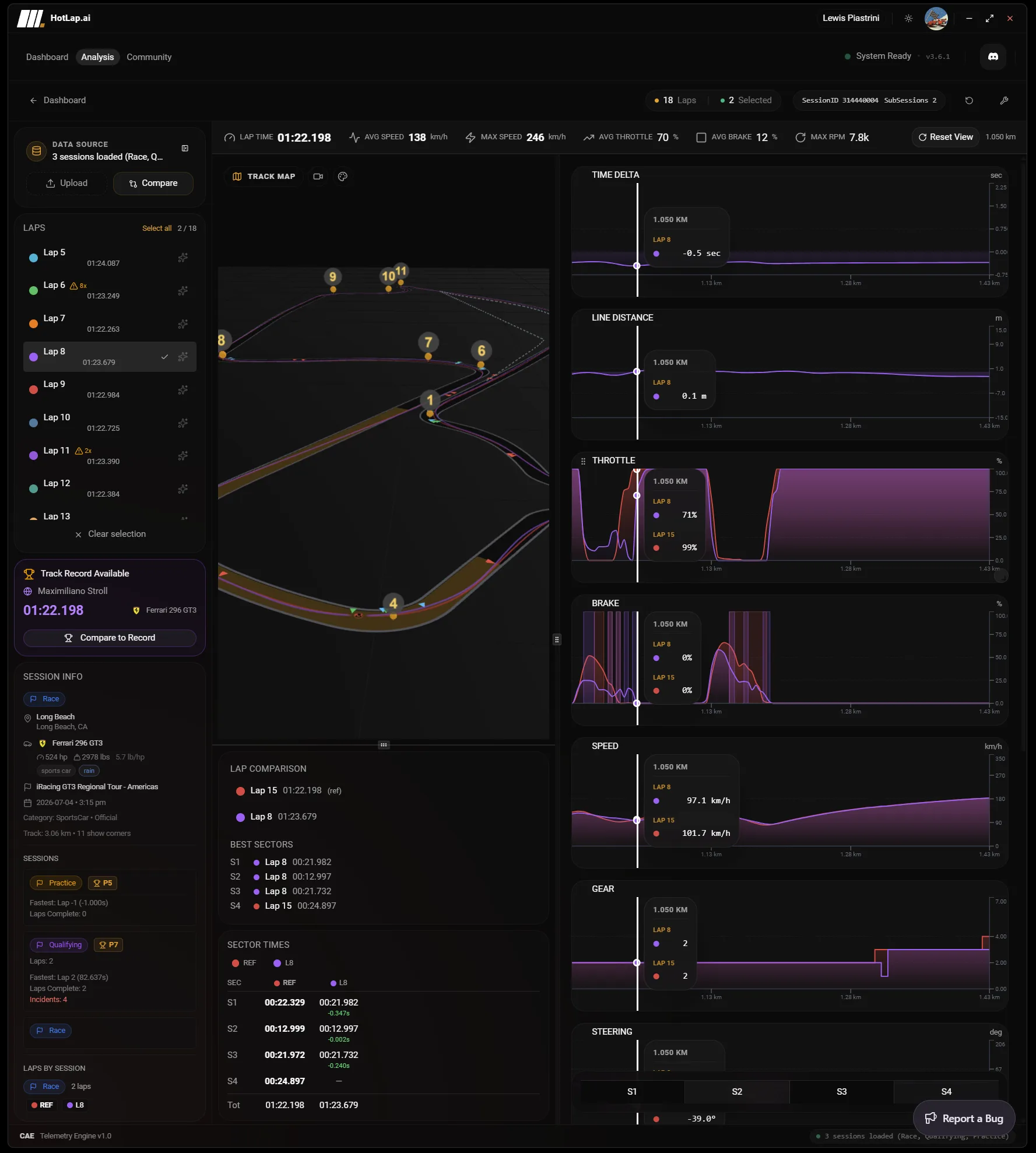The width and height of the screenshot is (1036, 1153).
Task: Toggle the Track Map view button
Action: 264,177
